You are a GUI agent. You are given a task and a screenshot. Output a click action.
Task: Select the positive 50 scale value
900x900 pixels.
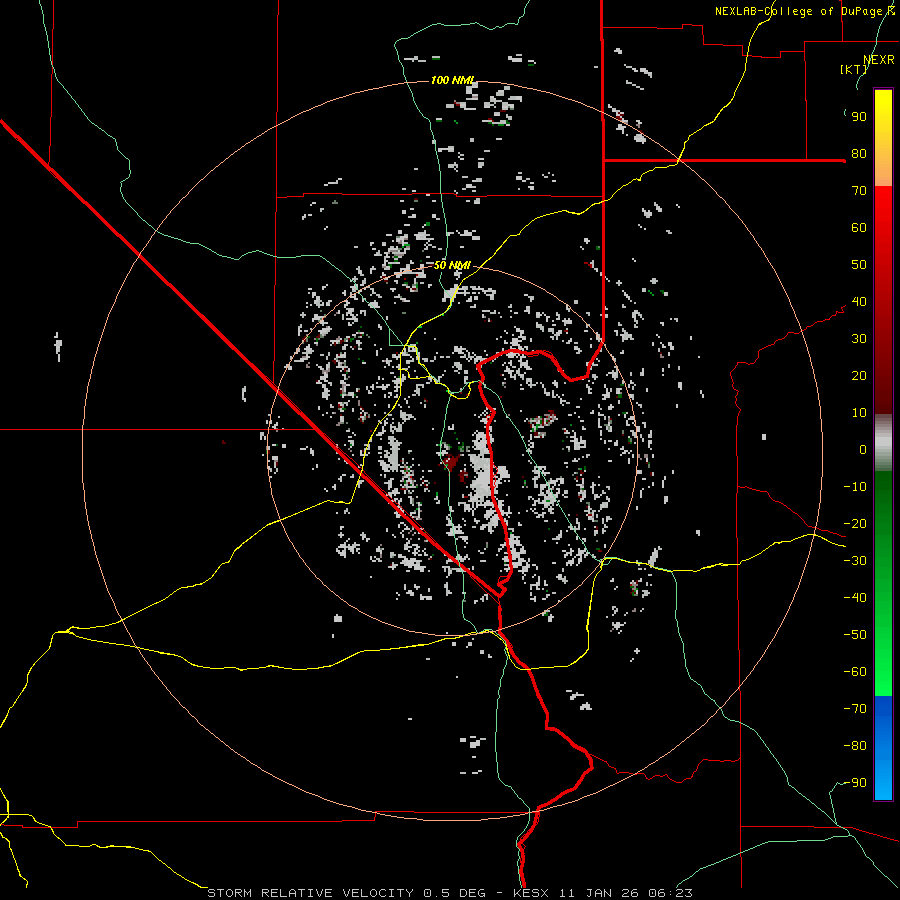click(859, 265)
